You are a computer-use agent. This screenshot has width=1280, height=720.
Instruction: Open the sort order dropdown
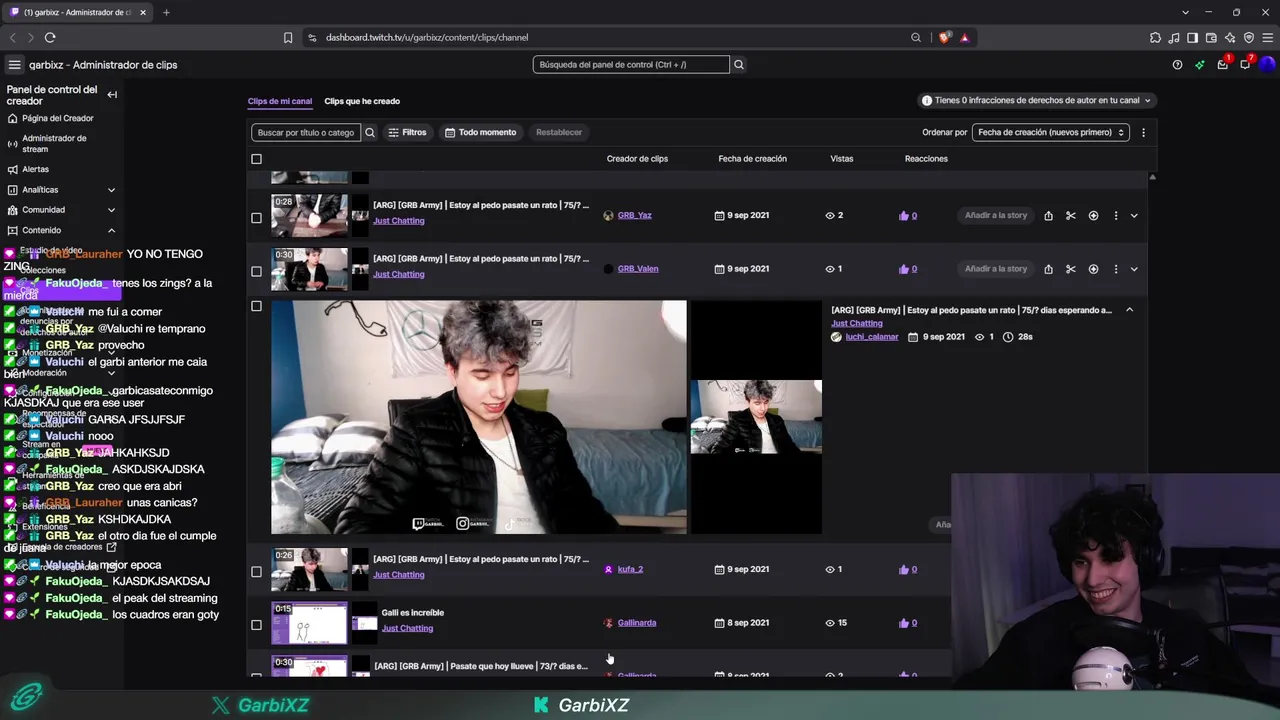[1051, 132]
